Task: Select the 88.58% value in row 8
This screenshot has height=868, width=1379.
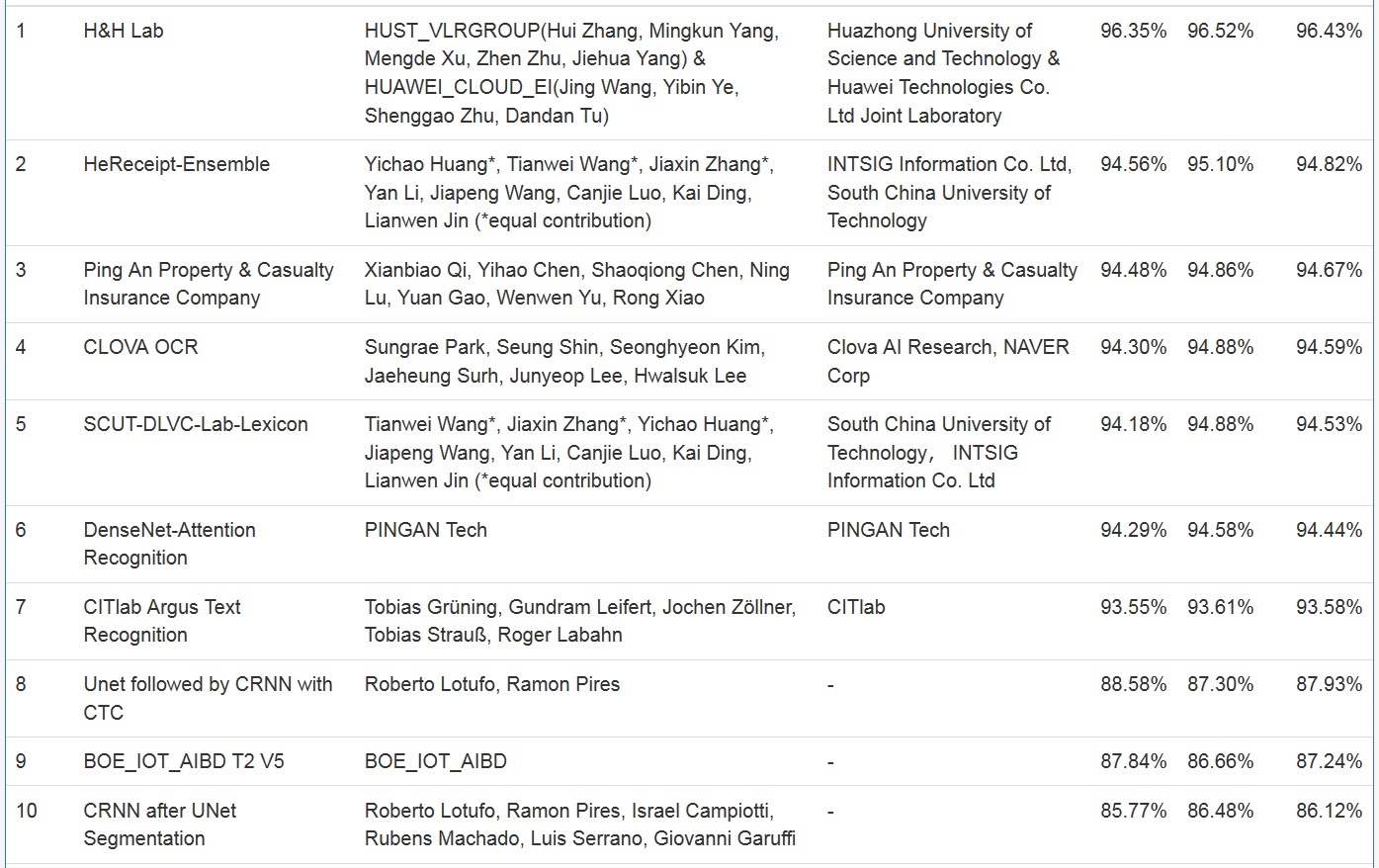Action: pos(1133,684)
